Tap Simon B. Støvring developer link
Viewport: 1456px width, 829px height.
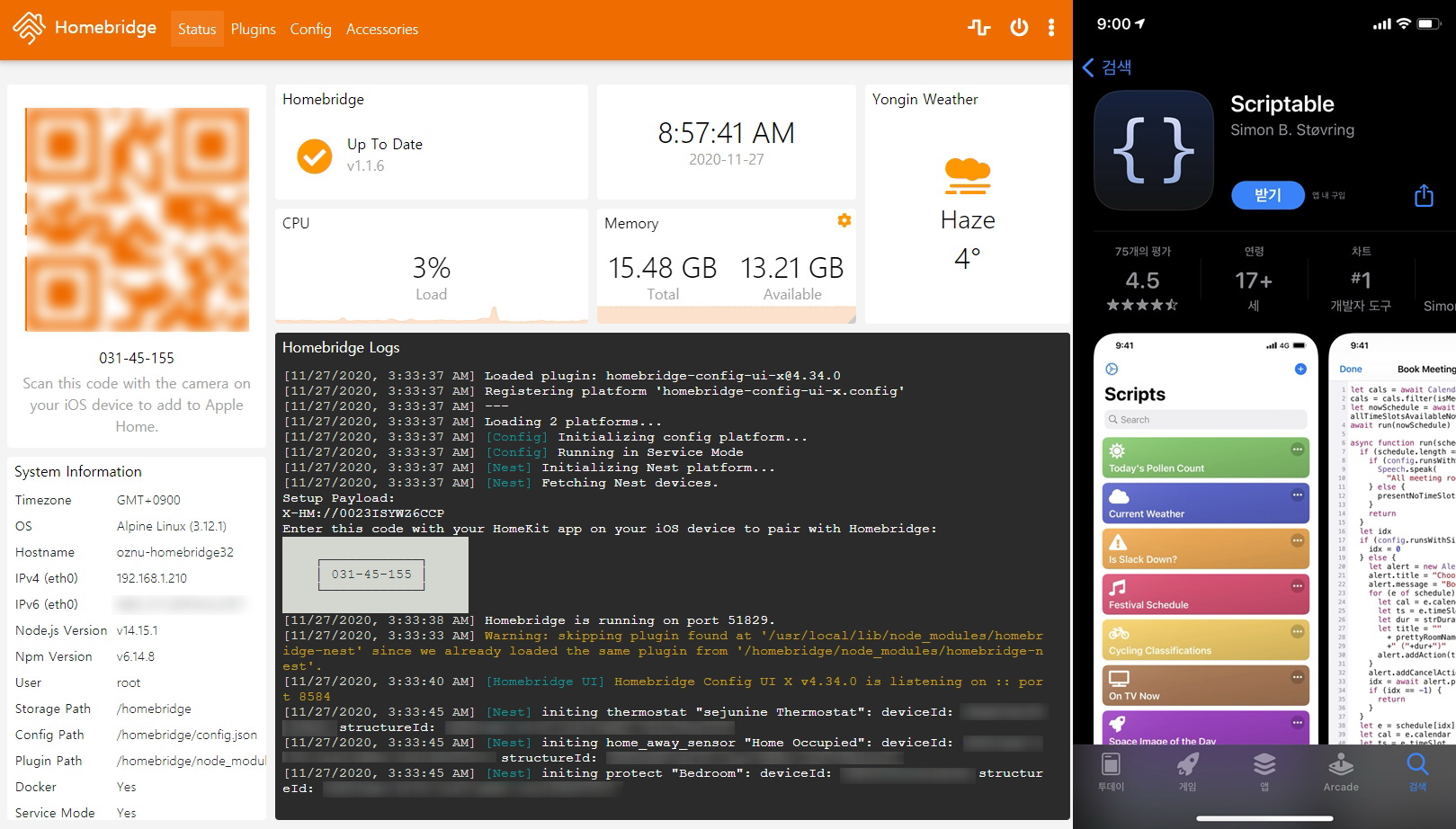click(x=1292, y=129)
